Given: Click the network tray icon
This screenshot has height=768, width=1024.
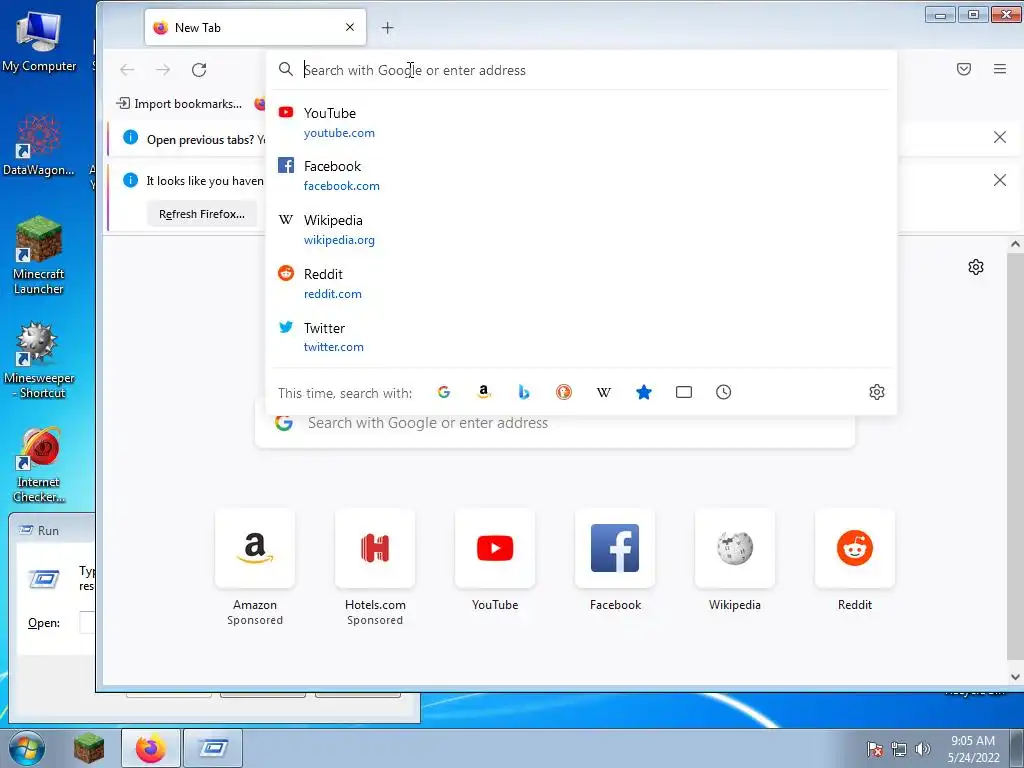Looking at the screenshot, I should click(899, 749).
